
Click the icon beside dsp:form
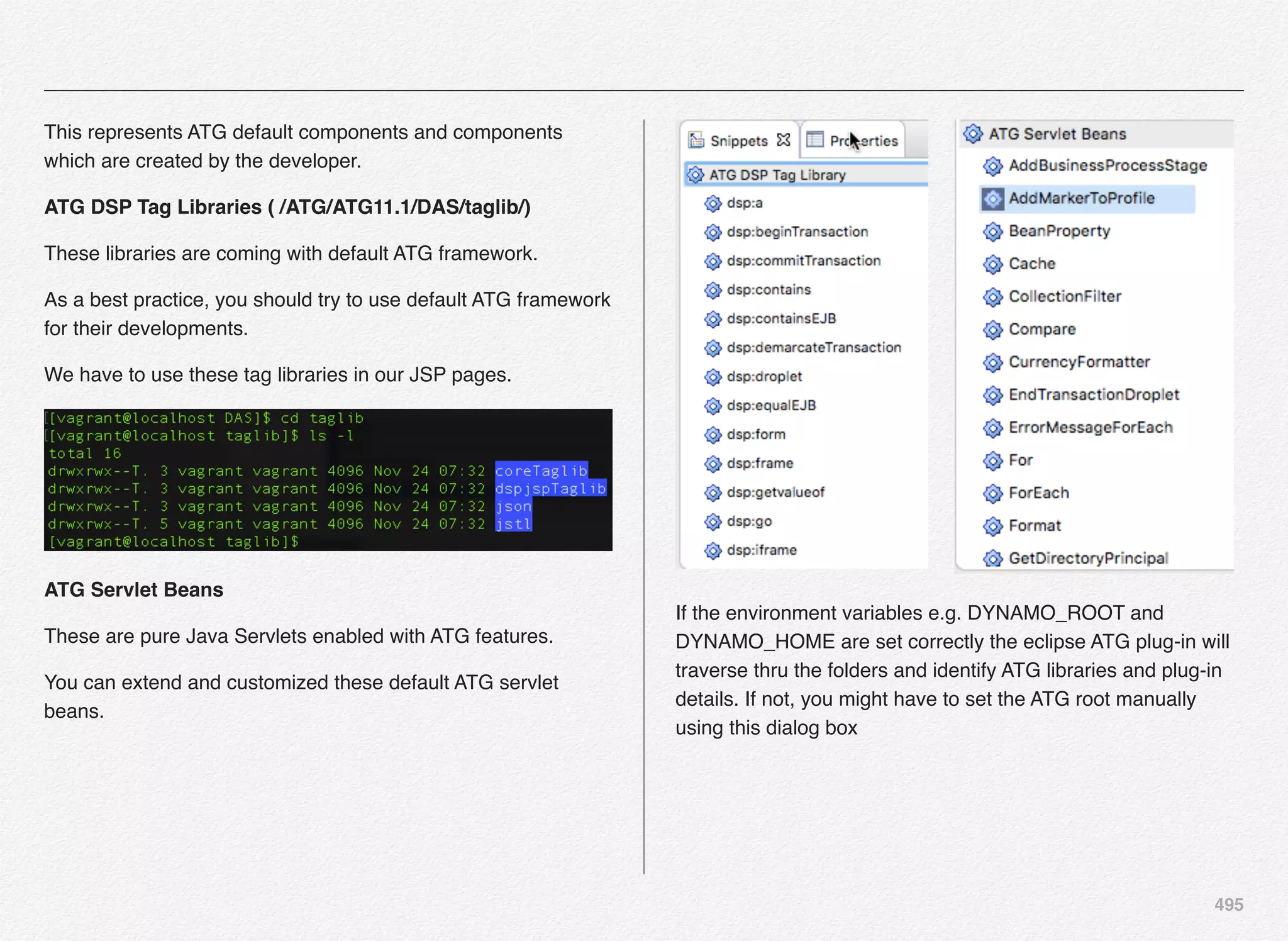pyautogui.click(x=713, y=435)
